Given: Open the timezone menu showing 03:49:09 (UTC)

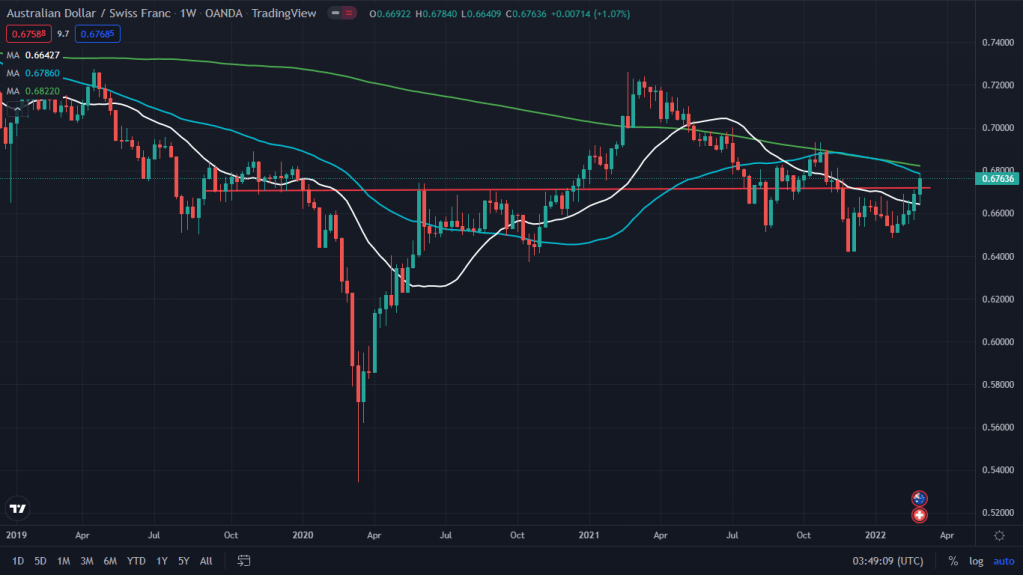Looking at the screenshot, I should 888,561.
